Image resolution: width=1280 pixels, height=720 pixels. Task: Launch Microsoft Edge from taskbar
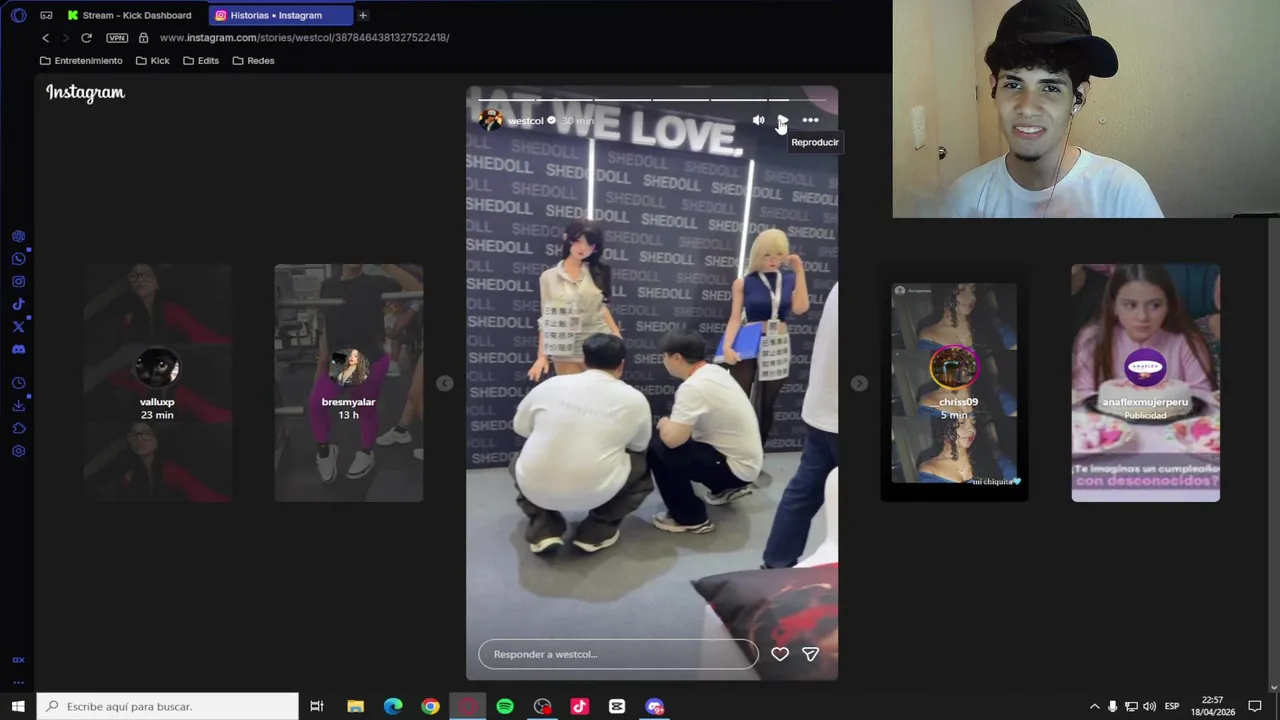click(393, 706)
